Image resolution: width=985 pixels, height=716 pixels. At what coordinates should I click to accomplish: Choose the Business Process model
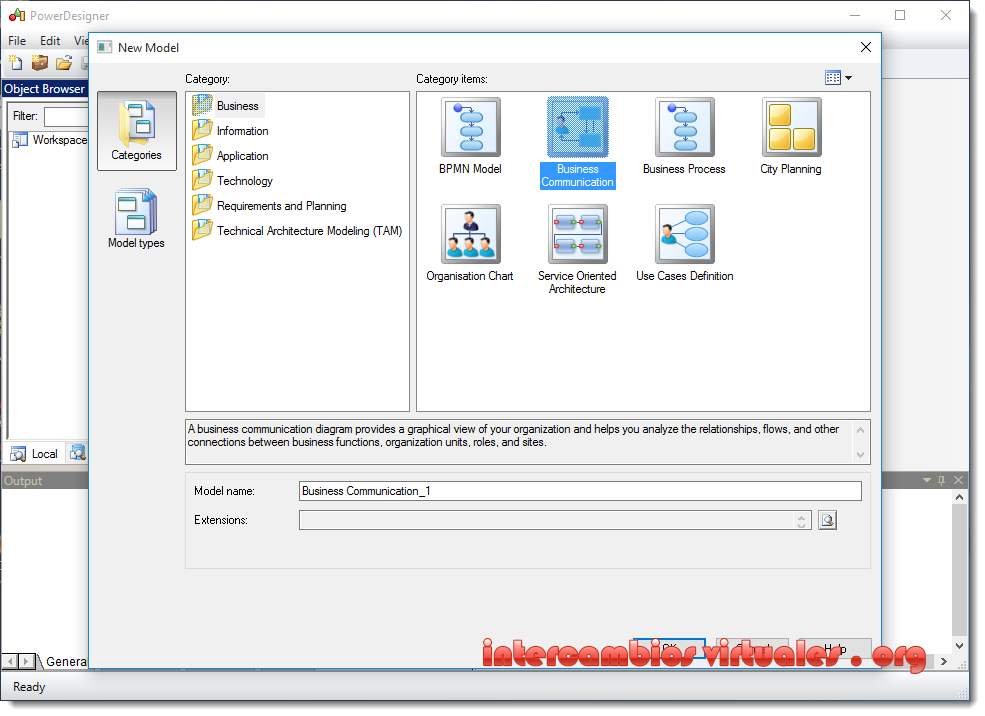(x=684, y=137)
